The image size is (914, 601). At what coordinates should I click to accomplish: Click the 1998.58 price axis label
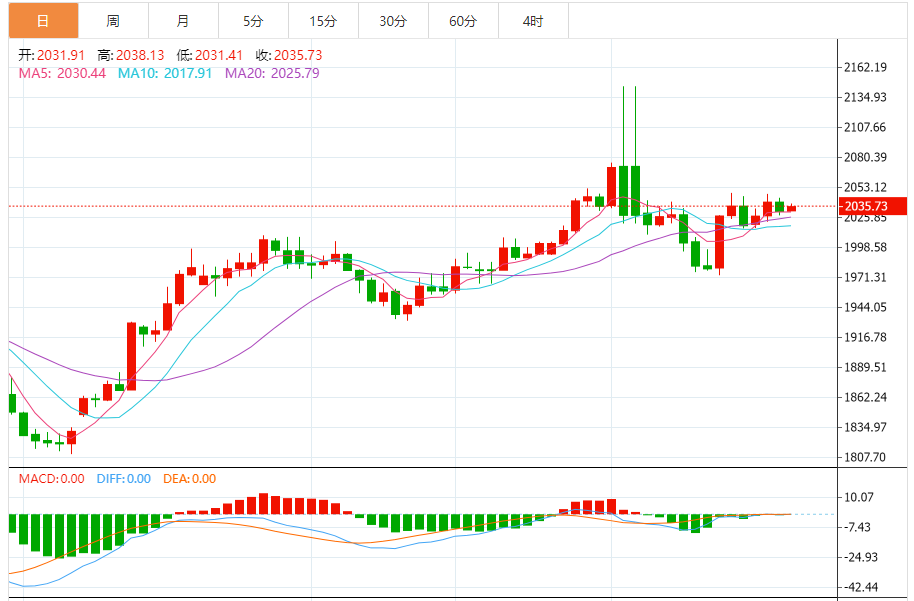point(865,247)
